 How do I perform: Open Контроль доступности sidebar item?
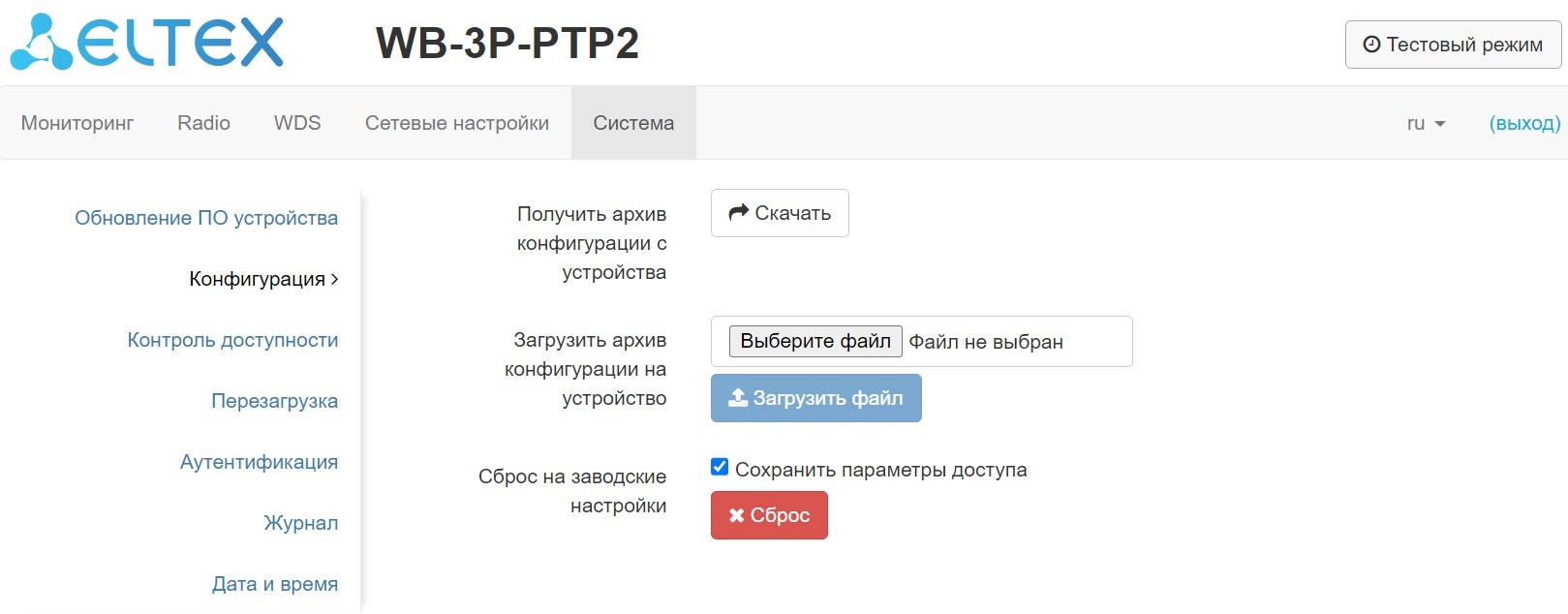tap(232, 340)
